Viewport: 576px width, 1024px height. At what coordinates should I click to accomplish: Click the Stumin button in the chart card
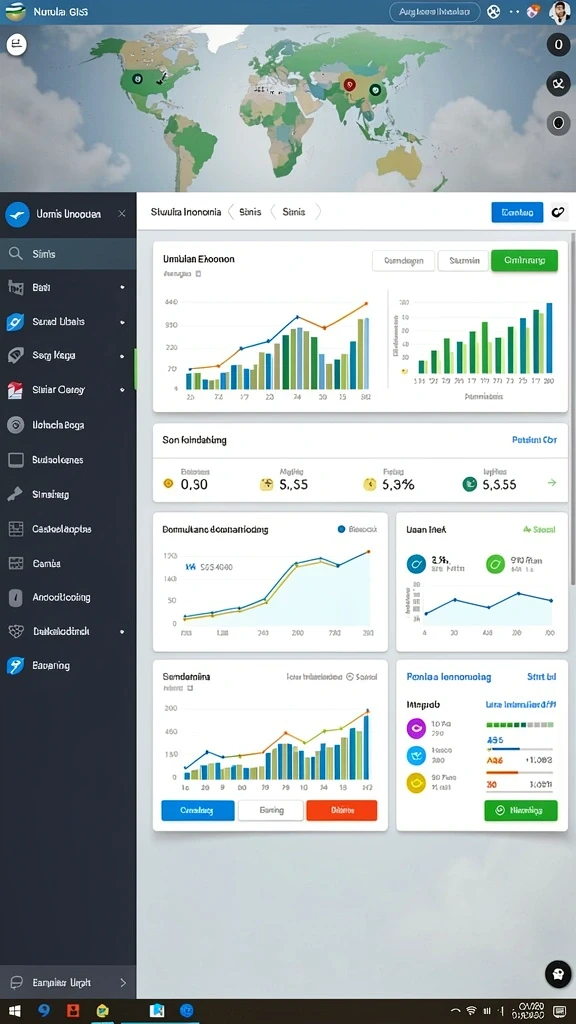tap(463, 260)
